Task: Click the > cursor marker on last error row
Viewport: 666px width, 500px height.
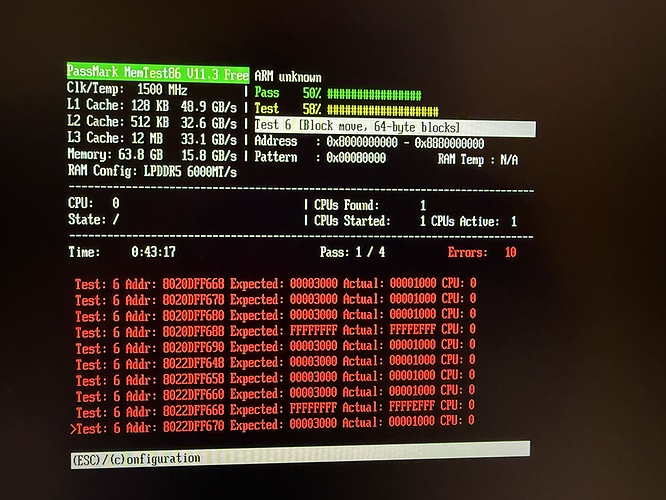Action: point(73,429)
